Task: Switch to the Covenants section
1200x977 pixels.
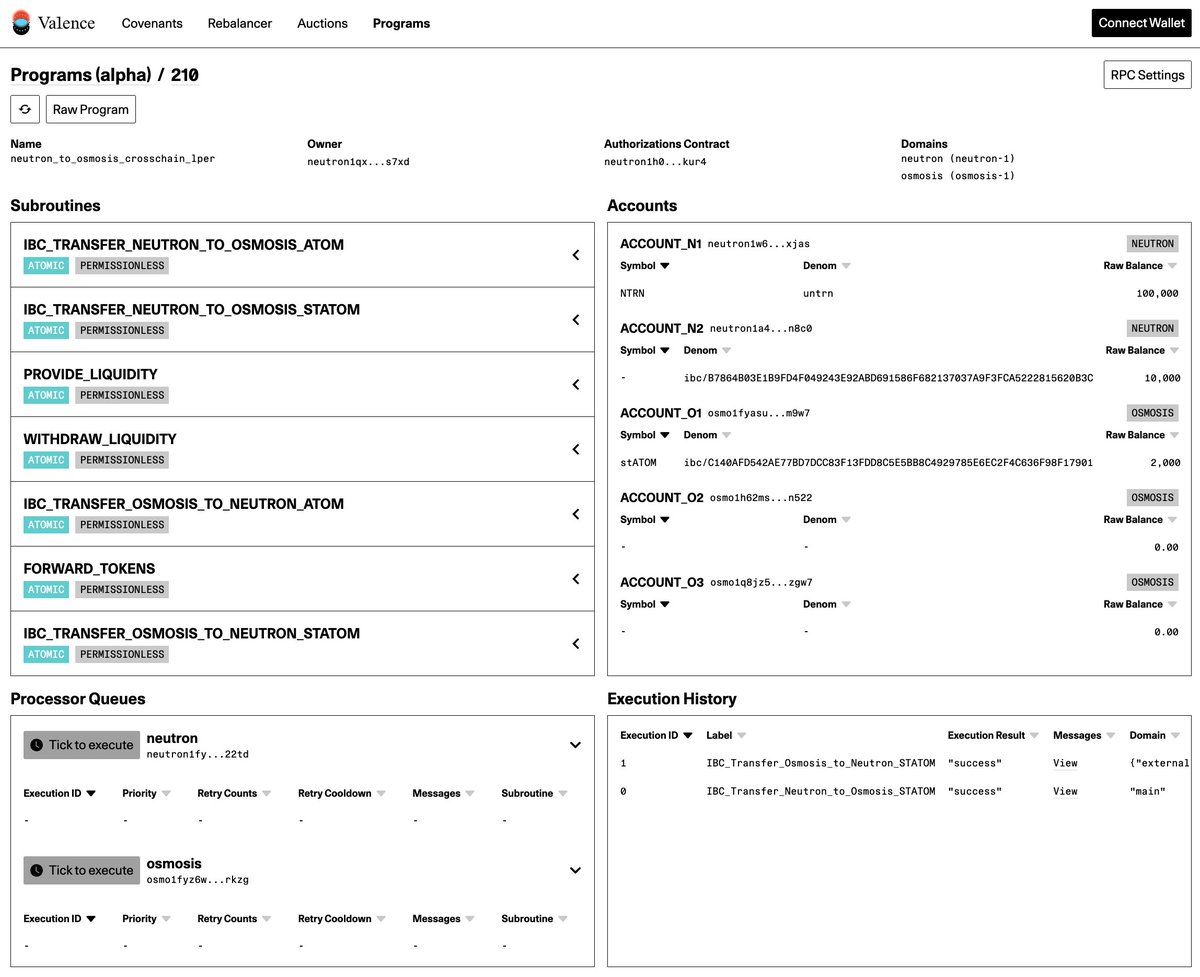Action: (151, 23)
